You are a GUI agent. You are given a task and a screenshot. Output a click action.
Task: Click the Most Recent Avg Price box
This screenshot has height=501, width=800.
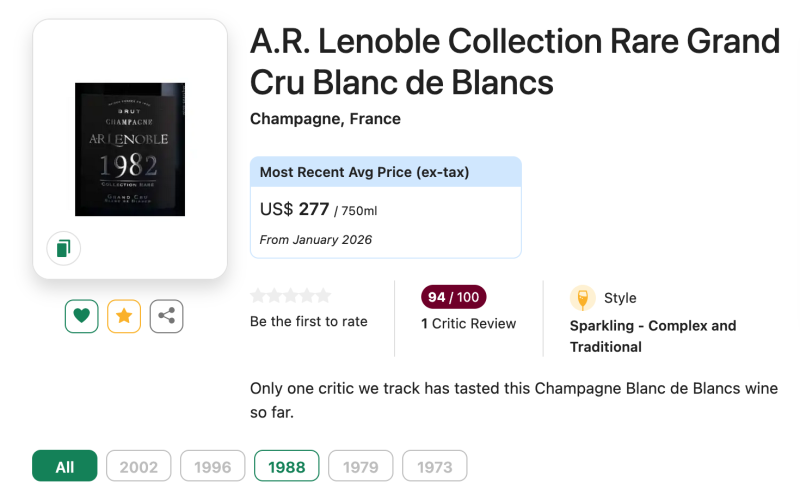(x=385, y=207)
